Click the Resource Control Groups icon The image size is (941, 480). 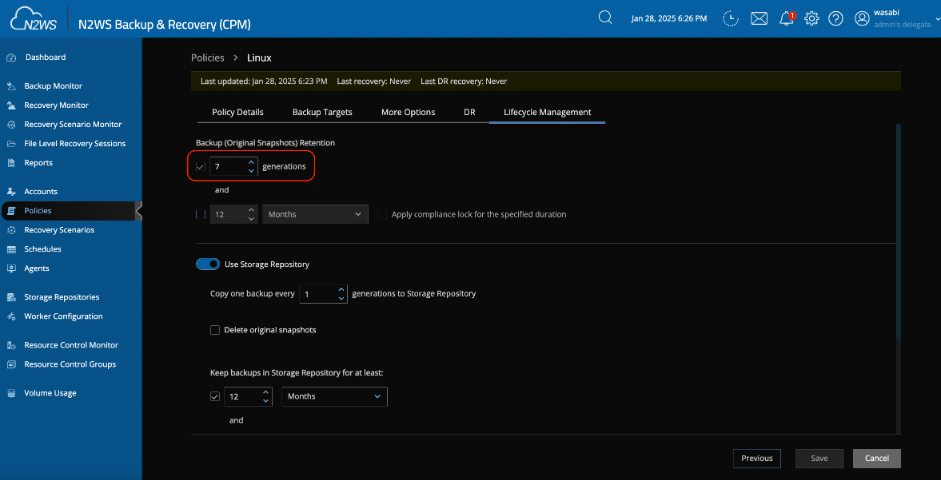click(x=10, y=365)
